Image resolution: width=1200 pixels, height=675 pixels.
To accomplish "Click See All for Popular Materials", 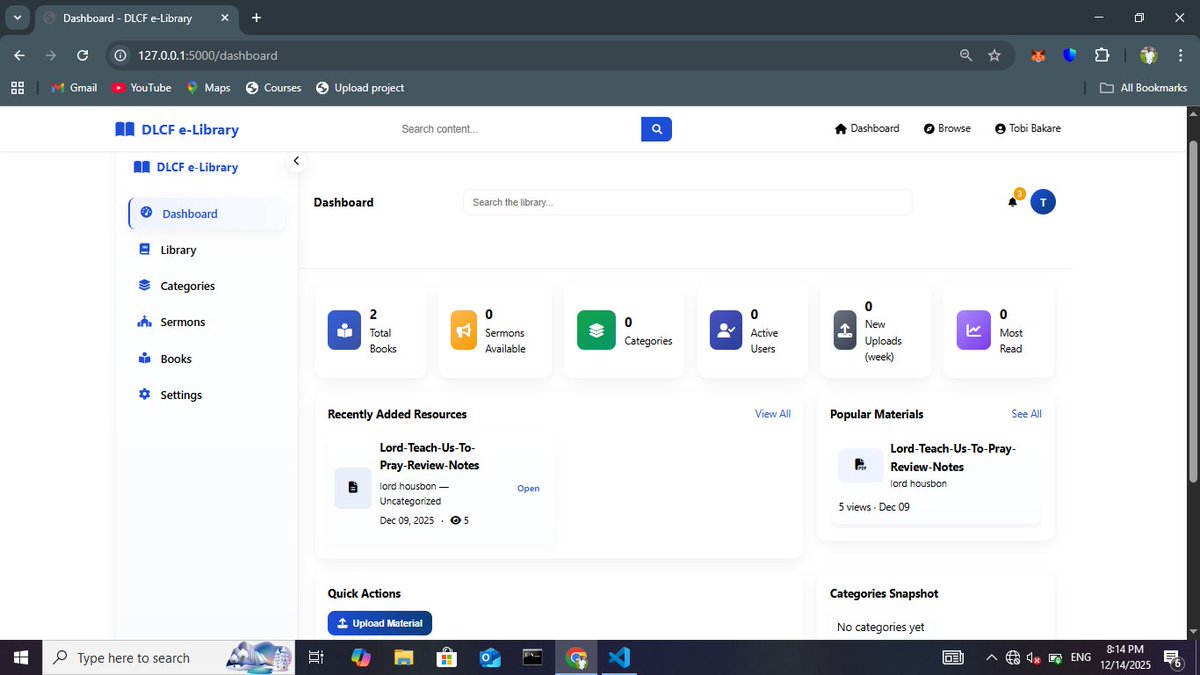I will click(1026, 414).
